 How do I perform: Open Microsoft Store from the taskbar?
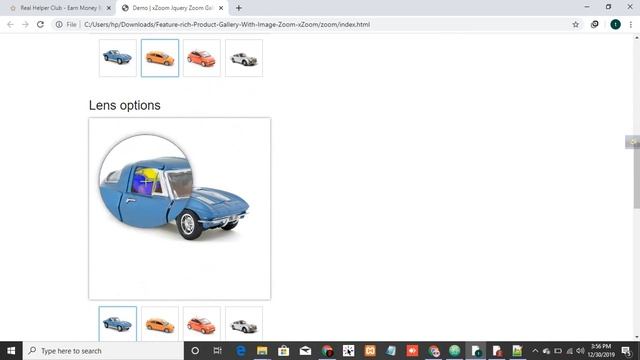point(284,351)
